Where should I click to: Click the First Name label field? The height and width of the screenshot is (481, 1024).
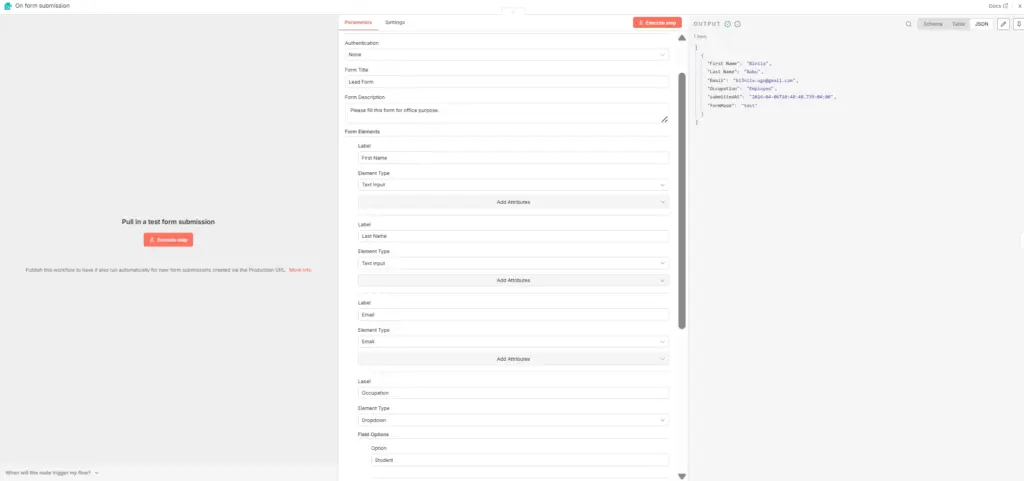point(513,158)
